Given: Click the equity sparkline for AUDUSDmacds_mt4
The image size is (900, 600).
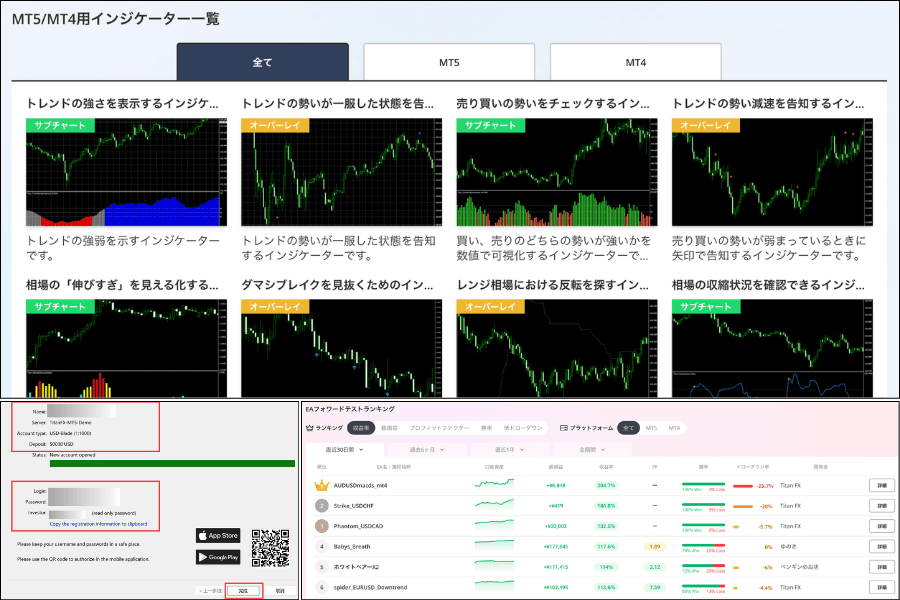Looking at the screenshot, I should click(x=494, y=484).
